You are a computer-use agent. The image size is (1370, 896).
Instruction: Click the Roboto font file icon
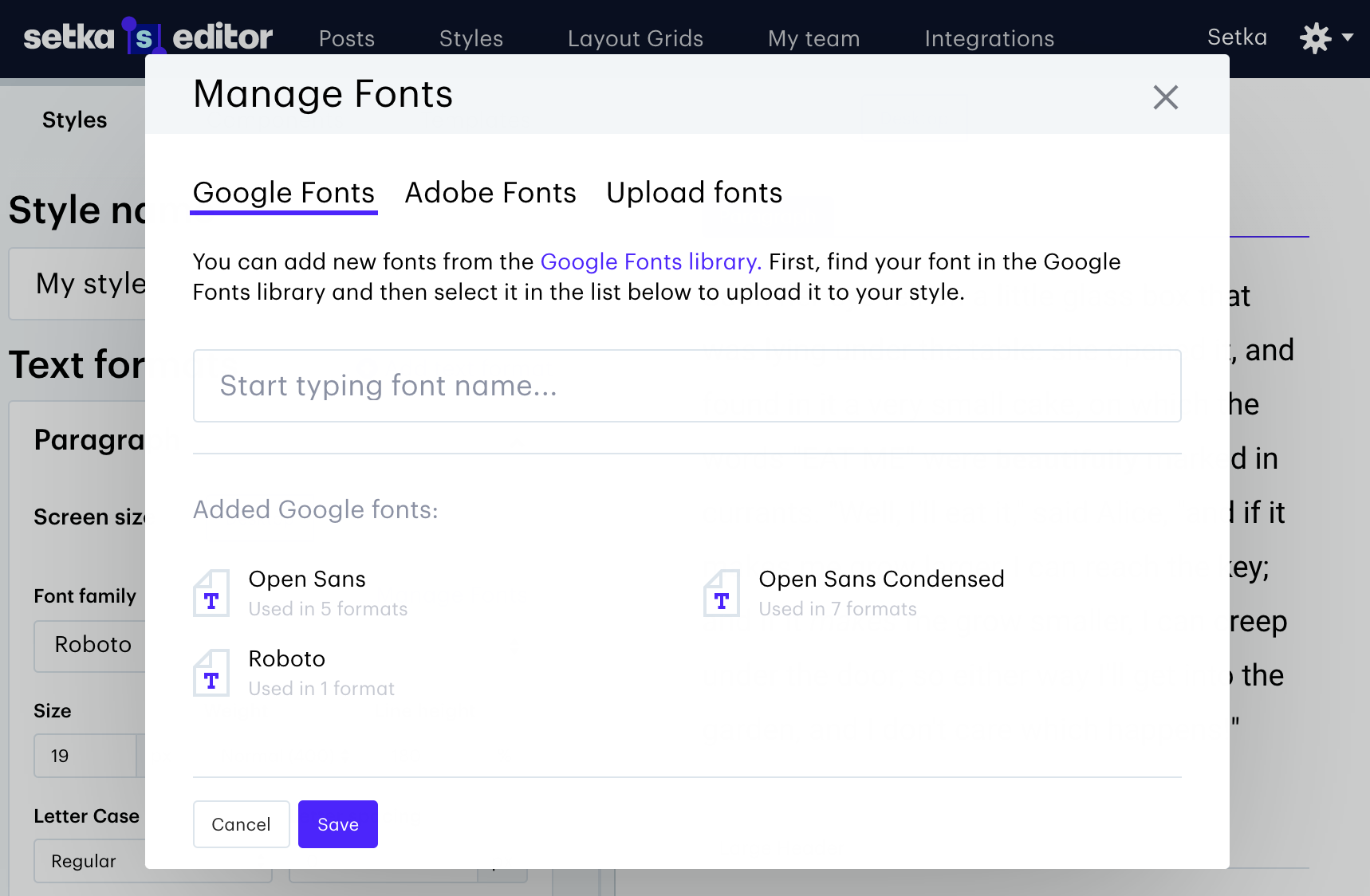point(211,673)
